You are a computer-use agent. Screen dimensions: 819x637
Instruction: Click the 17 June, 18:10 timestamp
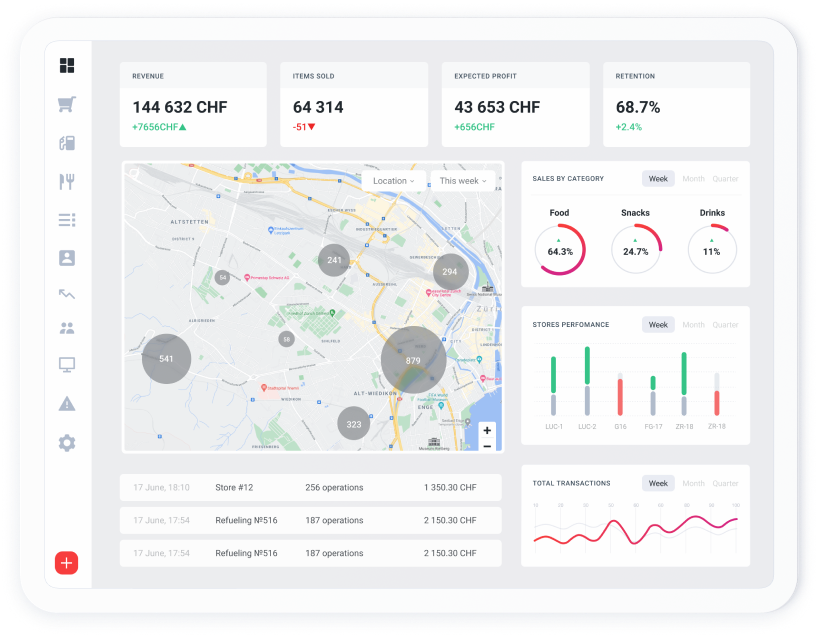161,488
